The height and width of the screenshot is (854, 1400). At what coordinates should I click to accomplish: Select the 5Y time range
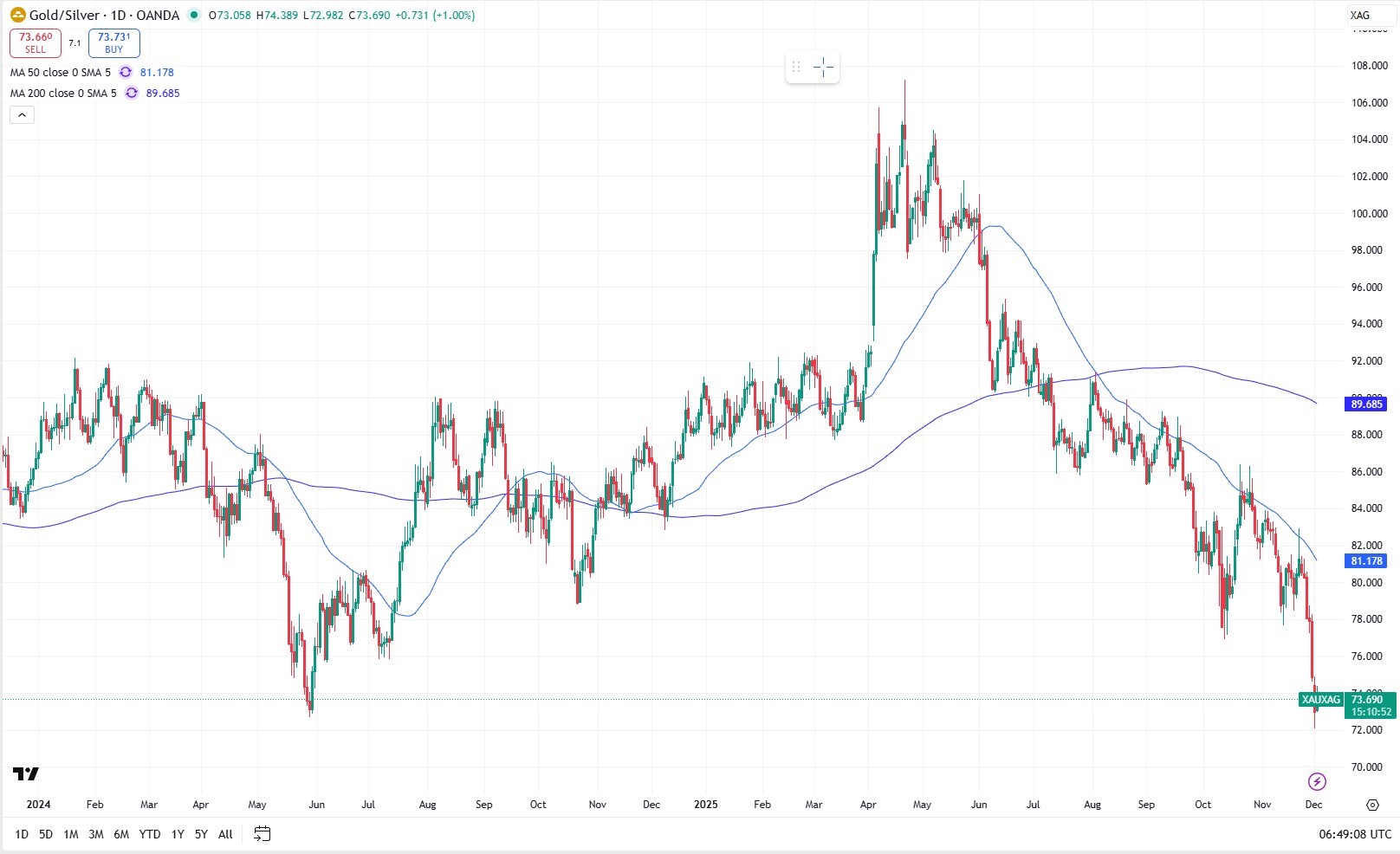[x=201, y=834]
